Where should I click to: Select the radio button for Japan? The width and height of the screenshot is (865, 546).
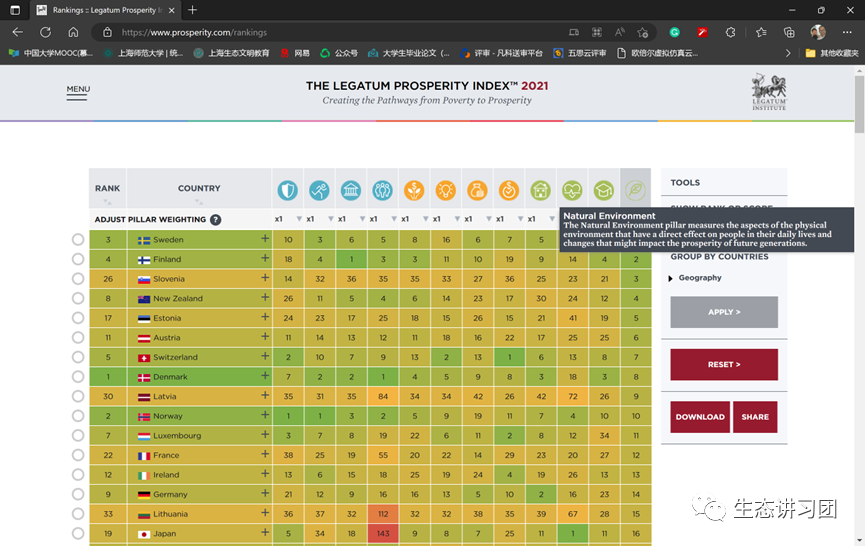(x=78, y=533)
